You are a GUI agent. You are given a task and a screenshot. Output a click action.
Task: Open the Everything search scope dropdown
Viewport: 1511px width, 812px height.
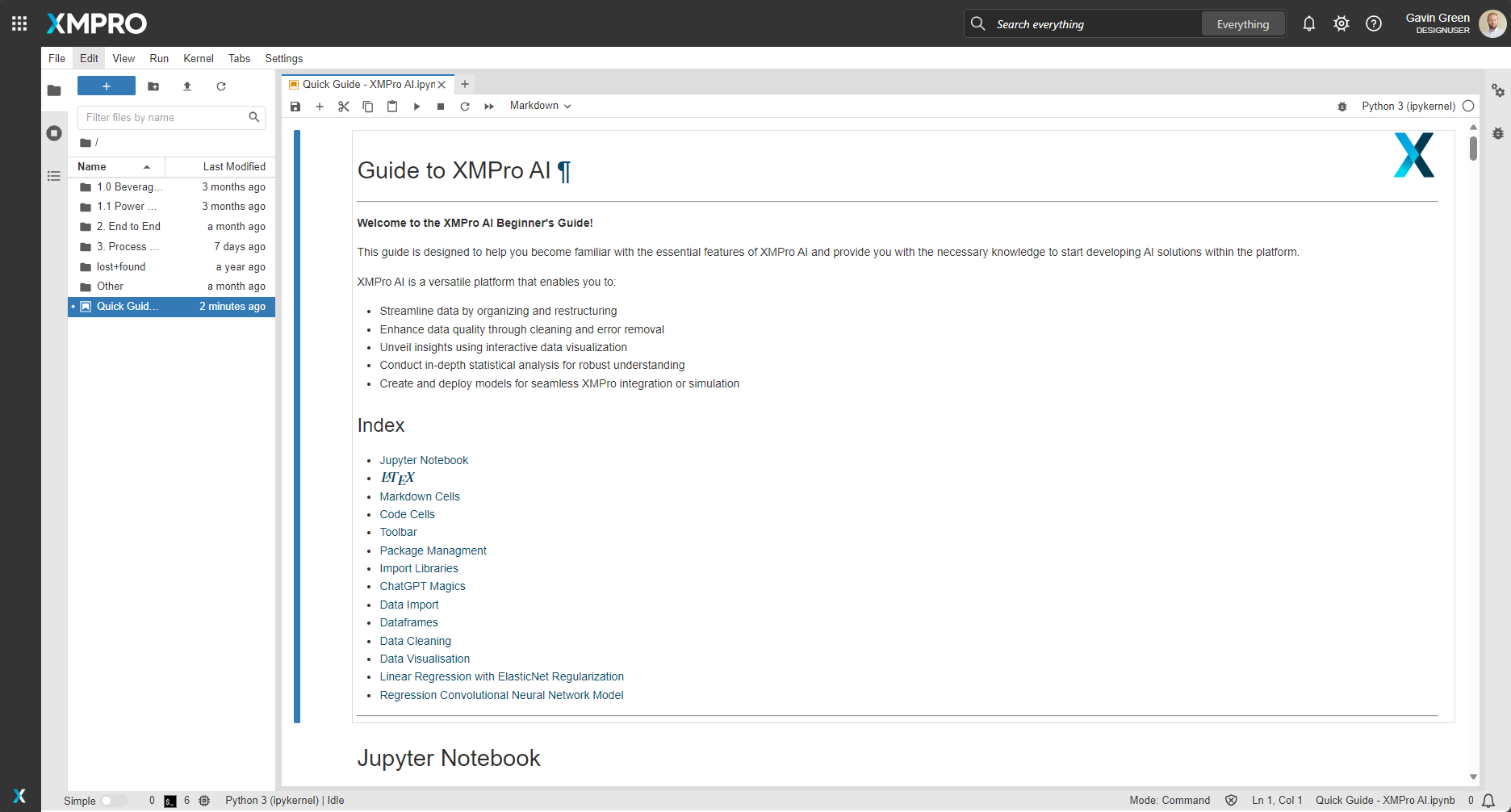tap(1243, 24)
